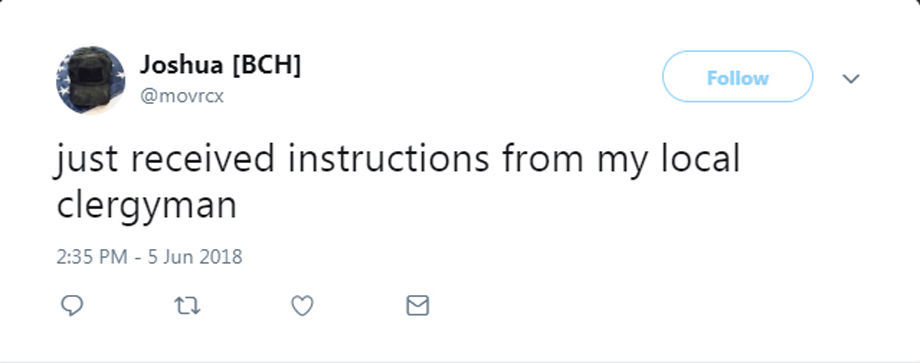Open the comment bubble below the timestamp
This screenshot has height=363, width=920.
(72, 306)
